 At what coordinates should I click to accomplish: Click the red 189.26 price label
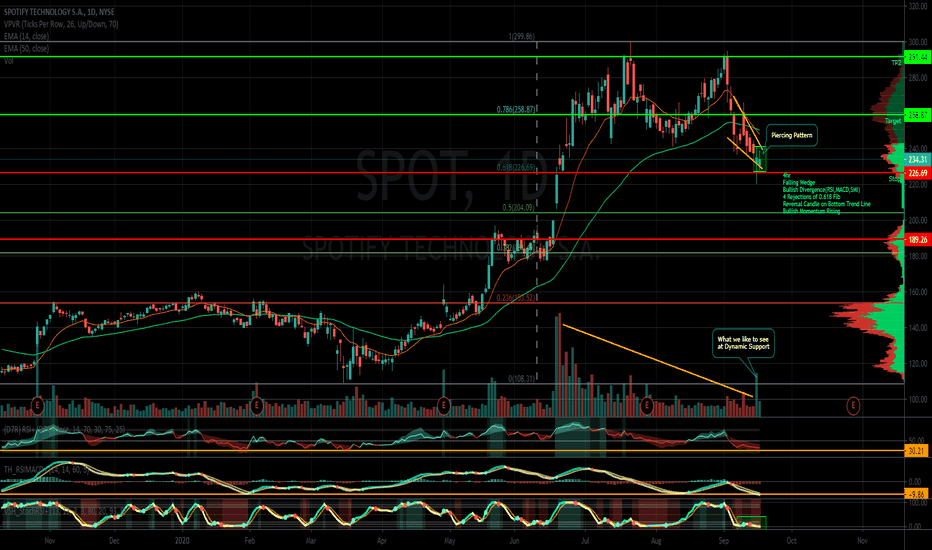917,240
